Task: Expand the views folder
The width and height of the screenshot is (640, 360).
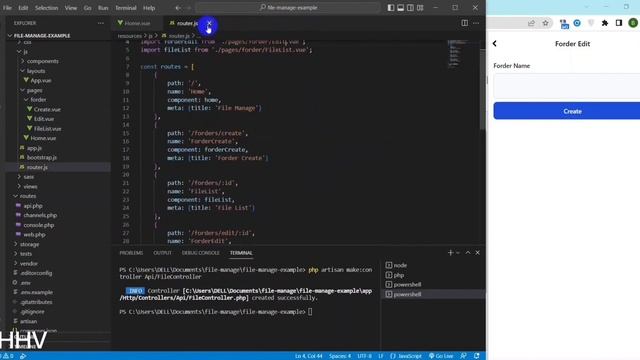Action: tap(30, 187)
